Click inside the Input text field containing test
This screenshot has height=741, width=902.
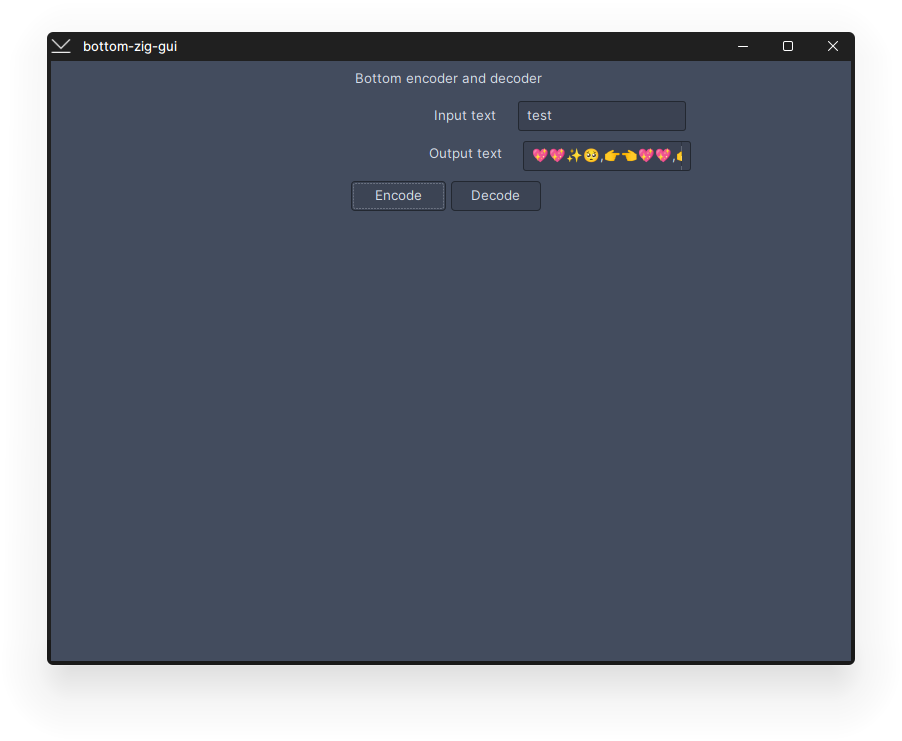(x=600, y=115)
